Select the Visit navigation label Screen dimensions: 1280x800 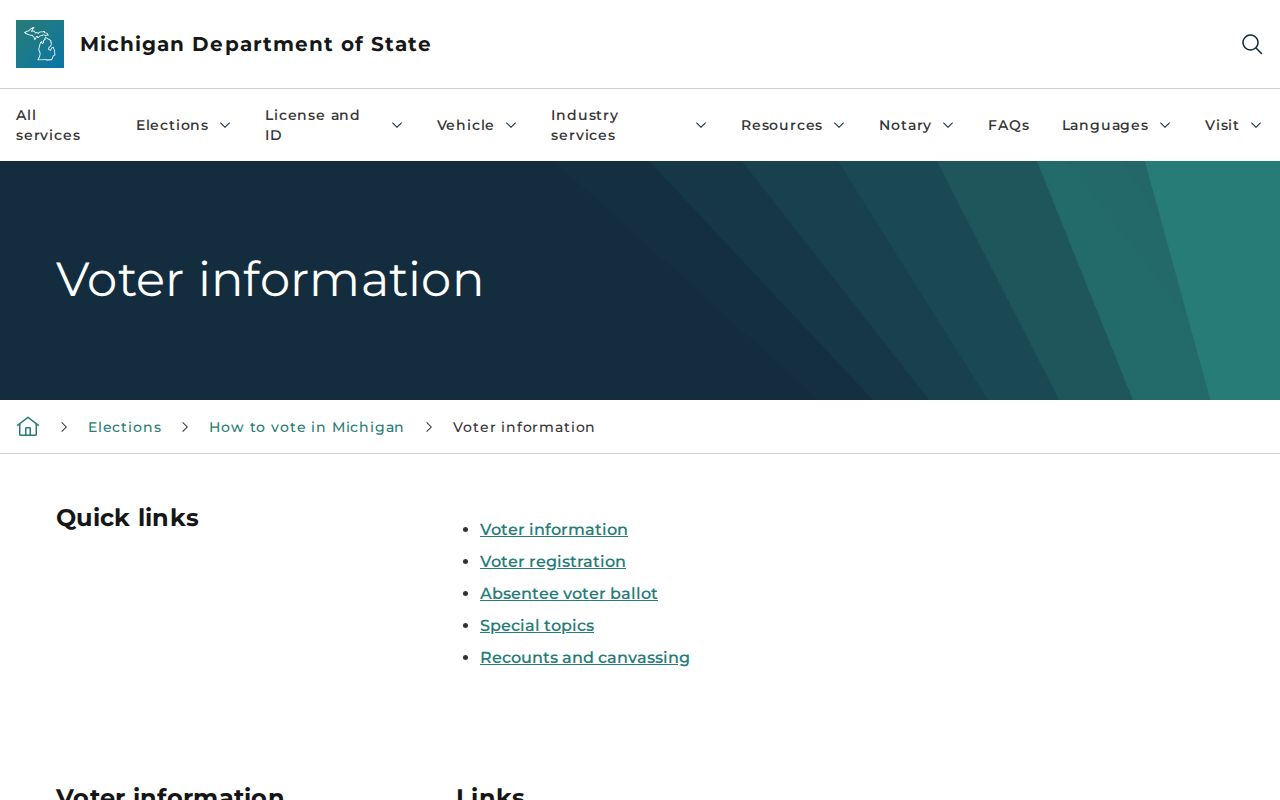coord(1222,125)
